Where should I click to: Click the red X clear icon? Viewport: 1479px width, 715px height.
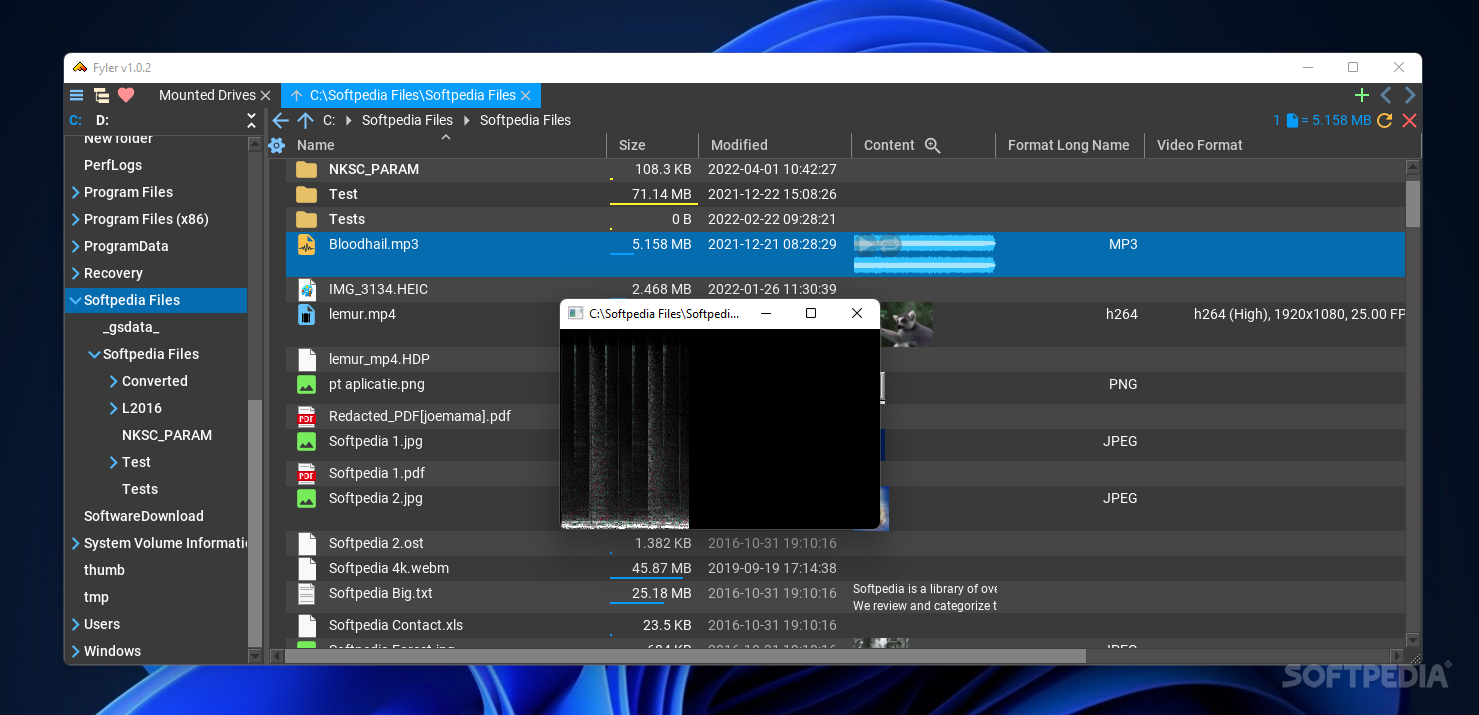pyautogui.click(x=1410, y=120)
